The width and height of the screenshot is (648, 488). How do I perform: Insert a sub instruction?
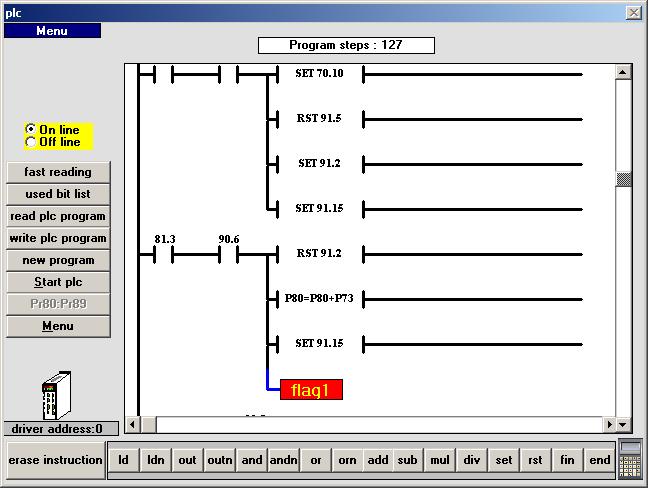(x=407, y=460)
